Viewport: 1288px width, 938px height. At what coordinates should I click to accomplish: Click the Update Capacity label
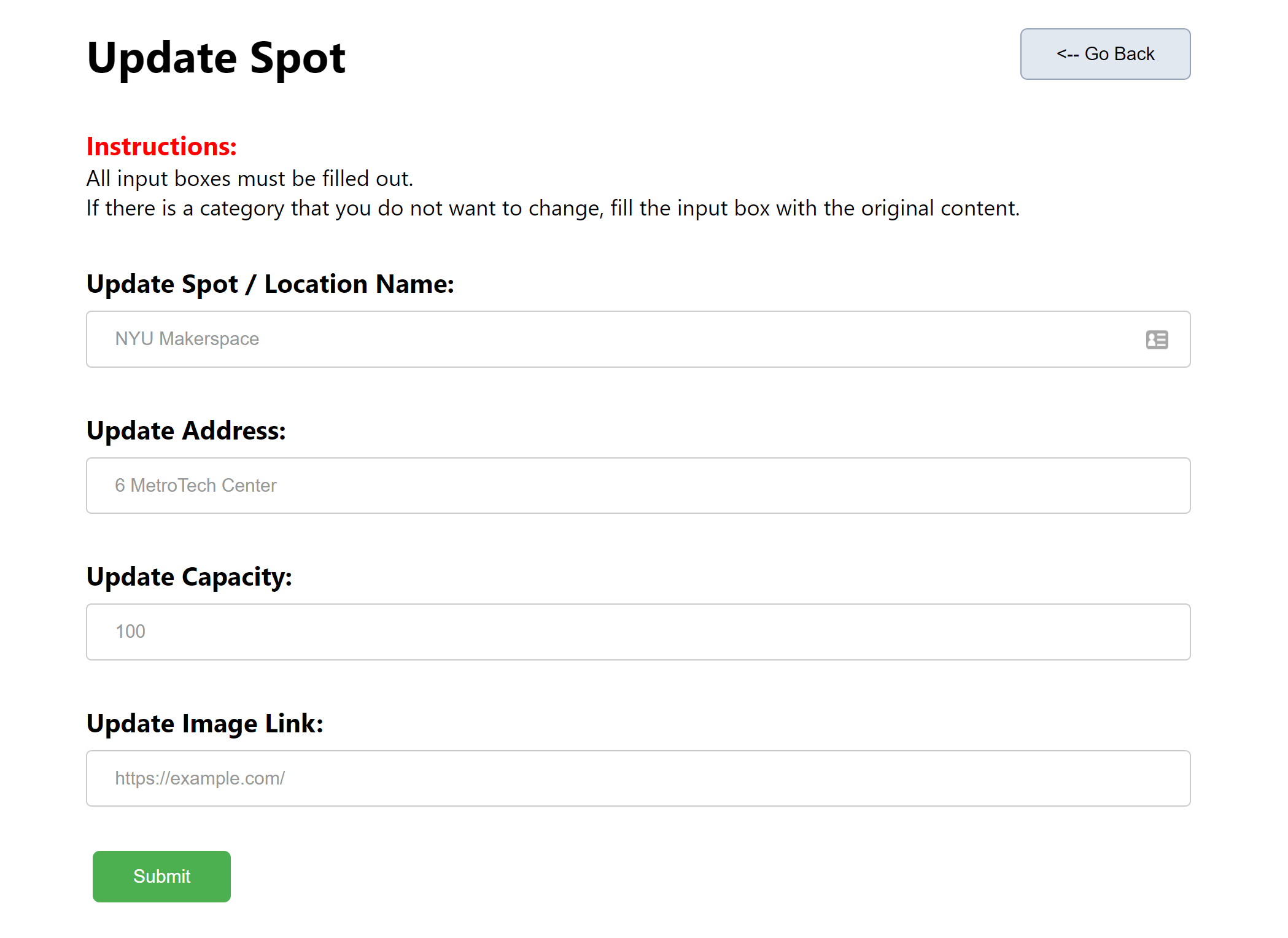[189, 576]
